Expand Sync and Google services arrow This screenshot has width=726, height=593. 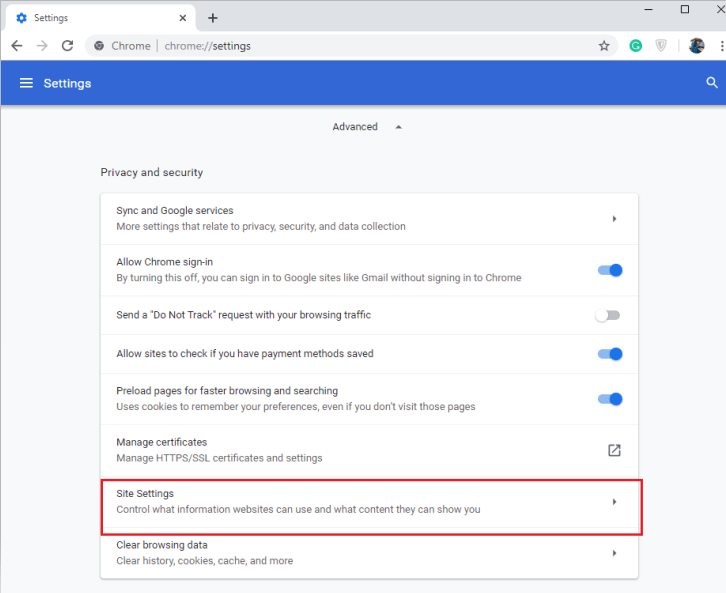point(614,218)
